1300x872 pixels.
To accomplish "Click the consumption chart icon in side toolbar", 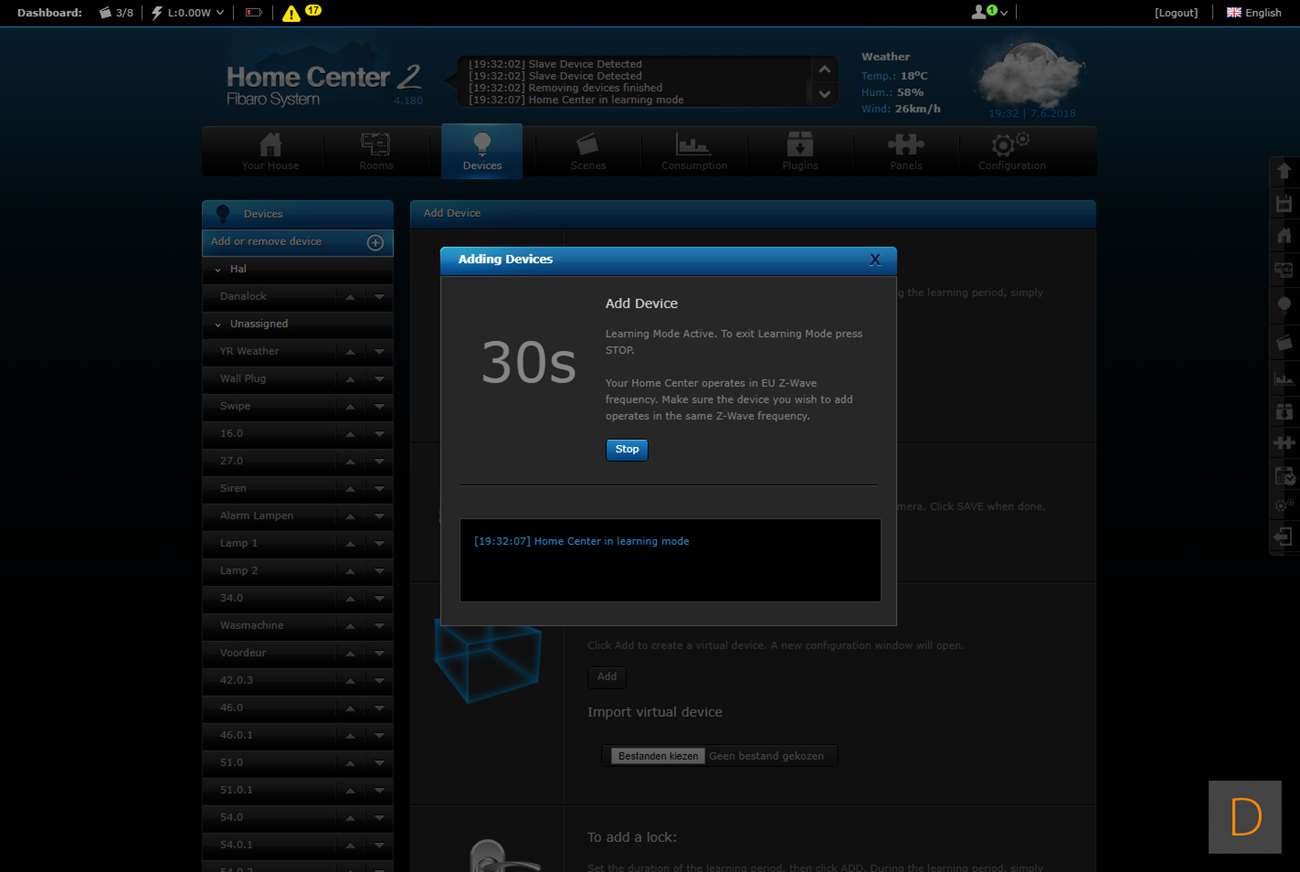I will click(1284, 378).
